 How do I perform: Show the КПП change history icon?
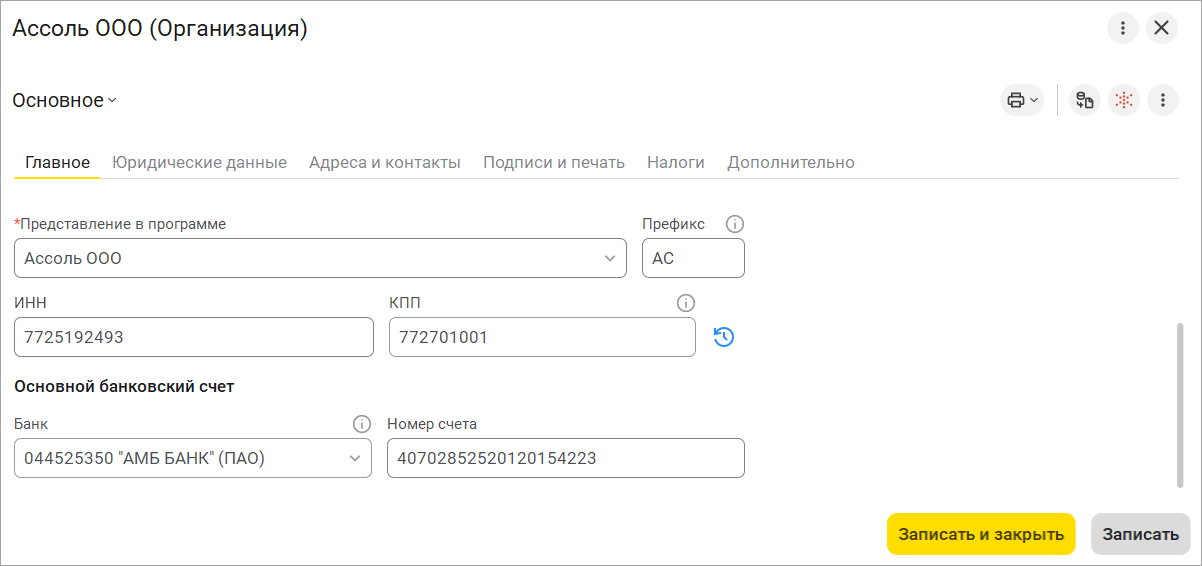(x=724, y=338)
